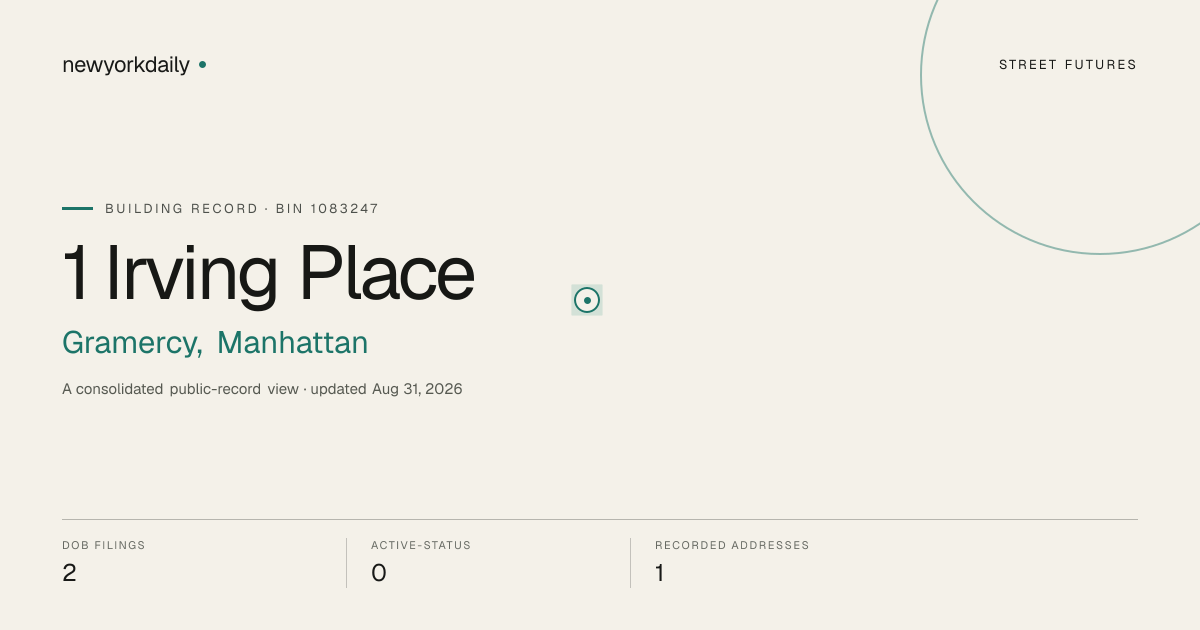Screen dimensions: 1200x630
Task: Click the DOB Filings count of 2
Action: [69, 573]
